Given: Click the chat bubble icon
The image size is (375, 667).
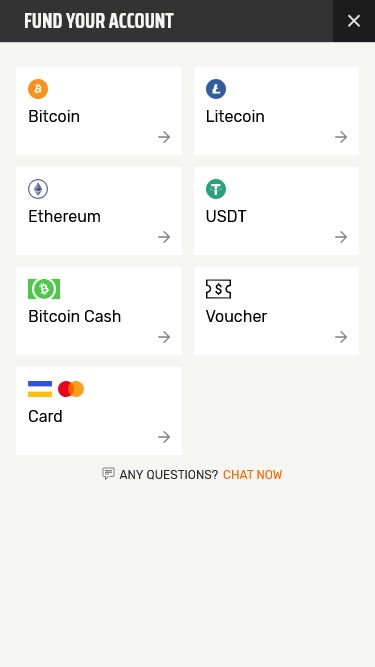Looking at the screenshot, I should coord(108,473).
